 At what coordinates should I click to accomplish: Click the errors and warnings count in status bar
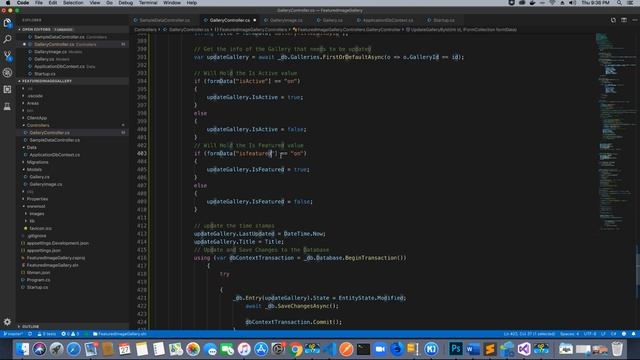click(x=70, y=334)
